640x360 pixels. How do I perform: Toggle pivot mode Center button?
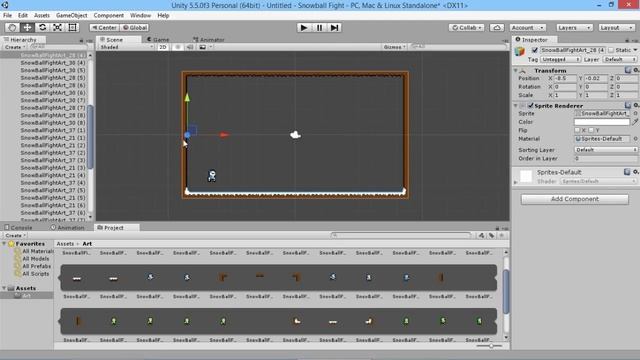104,27
